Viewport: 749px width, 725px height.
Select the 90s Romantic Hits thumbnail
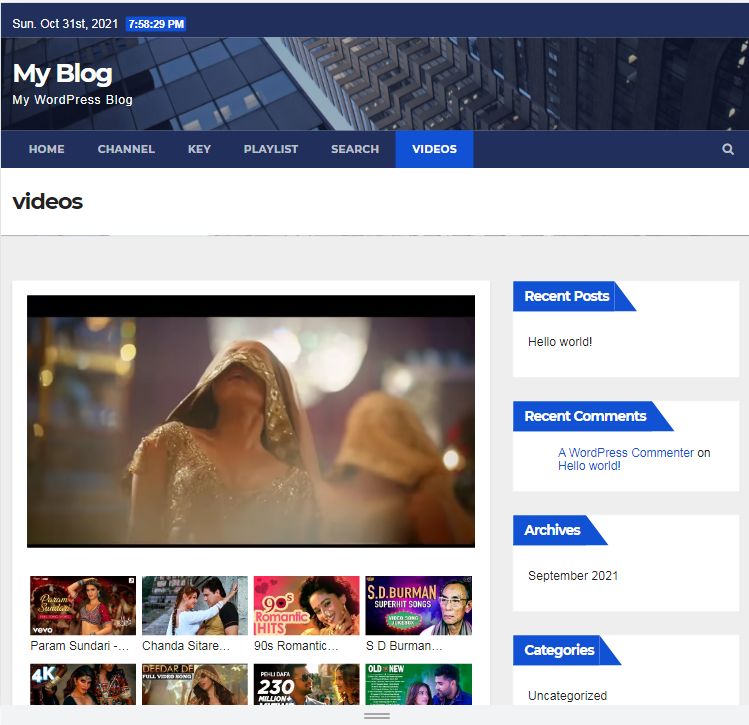[x=307, y=605]
